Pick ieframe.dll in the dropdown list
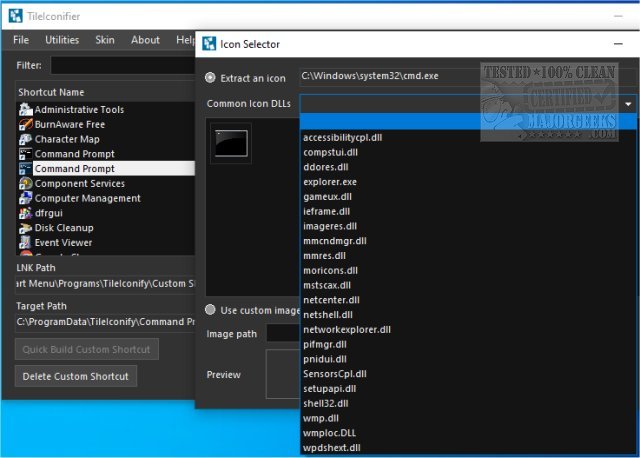640x458 pixels. [x=469, y=211]
